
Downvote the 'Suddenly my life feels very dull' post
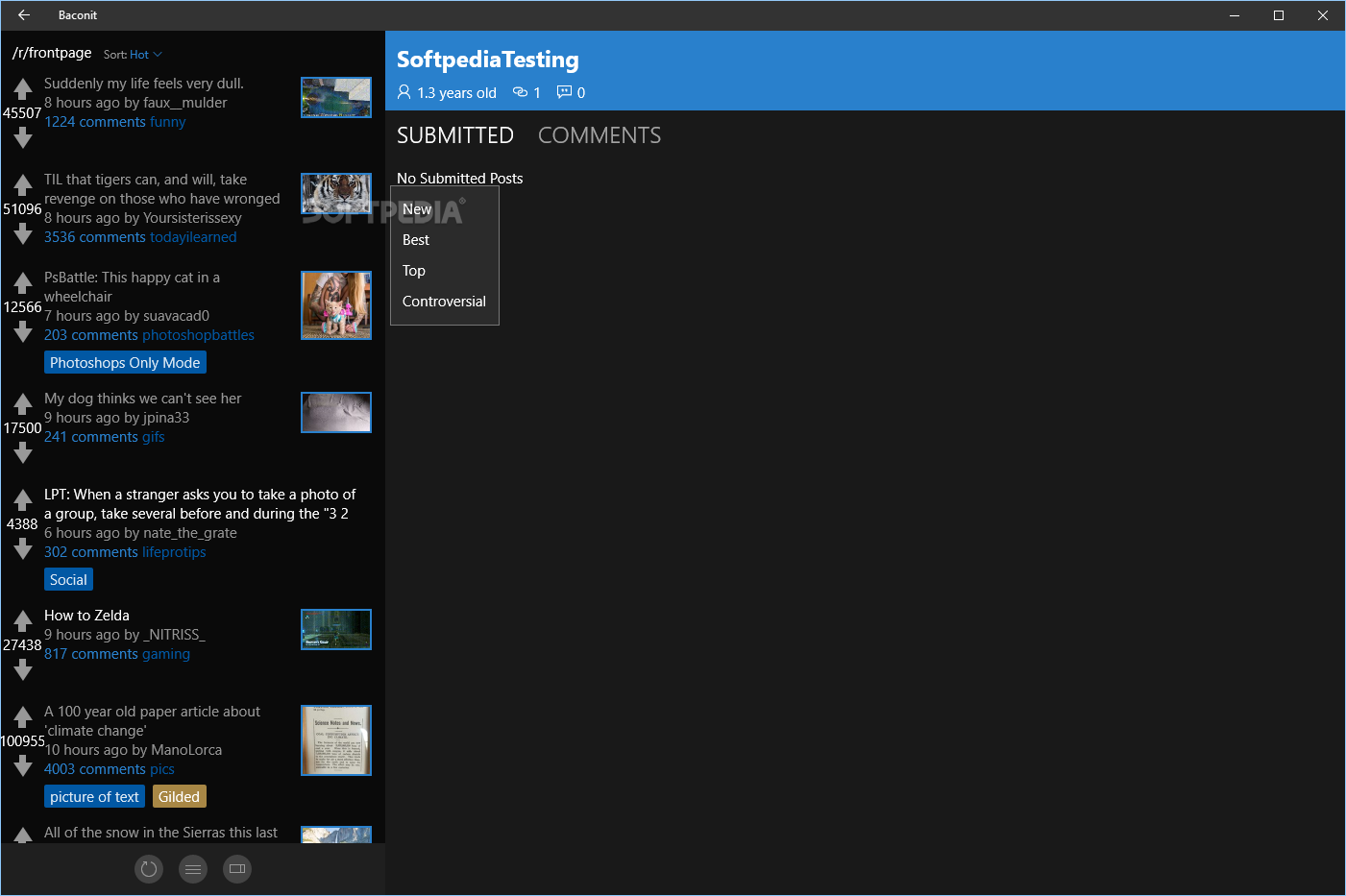pyautogui.click(x=23, y=138)
